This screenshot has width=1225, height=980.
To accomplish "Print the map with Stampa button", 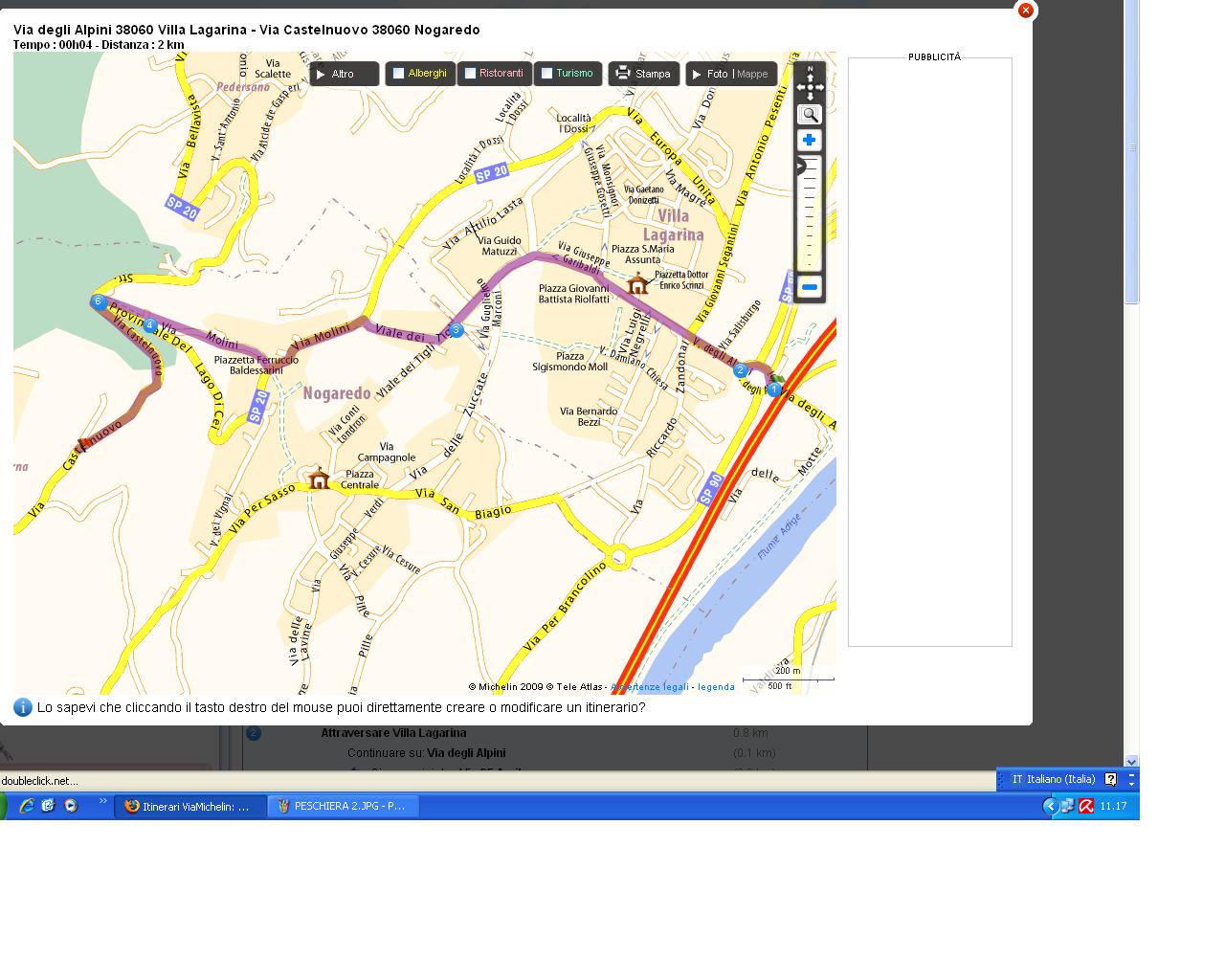I will tap(643, 74).
